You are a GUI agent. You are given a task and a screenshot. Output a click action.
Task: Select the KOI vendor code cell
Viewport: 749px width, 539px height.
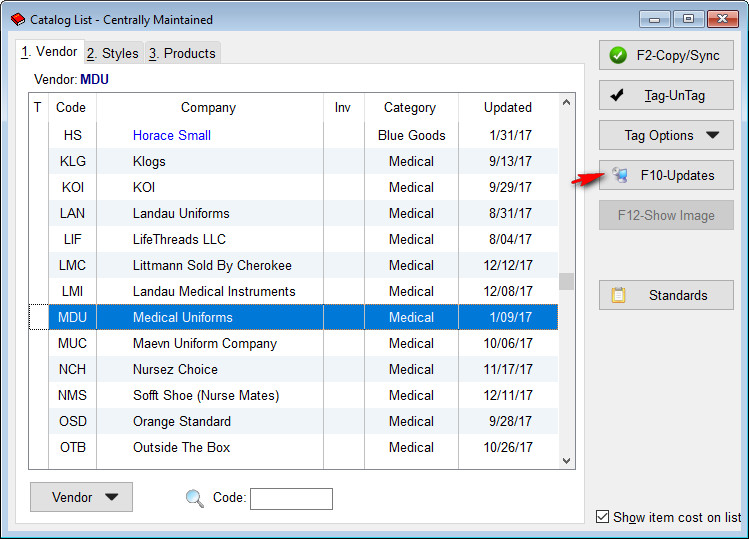[73, 187]
